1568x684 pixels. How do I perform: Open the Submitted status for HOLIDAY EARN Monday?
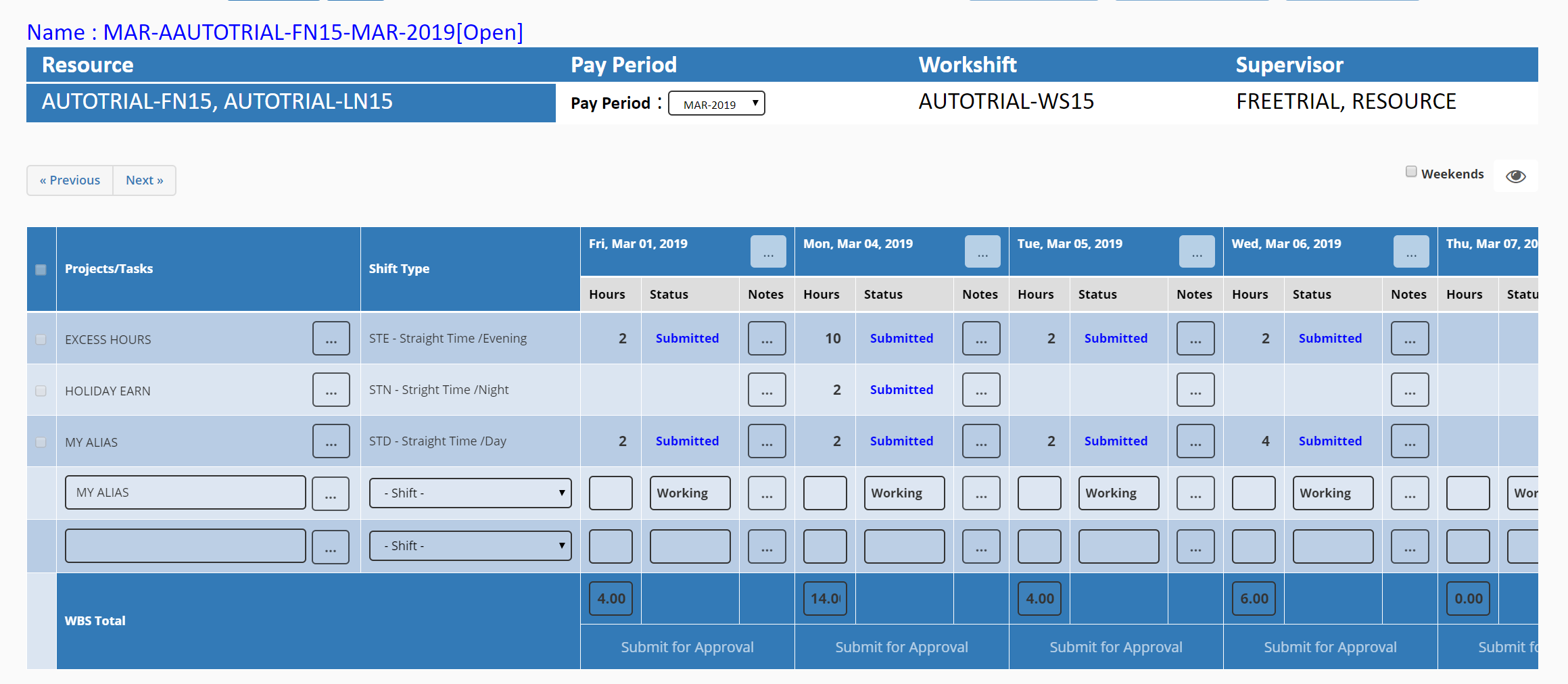tap(901, 390)
